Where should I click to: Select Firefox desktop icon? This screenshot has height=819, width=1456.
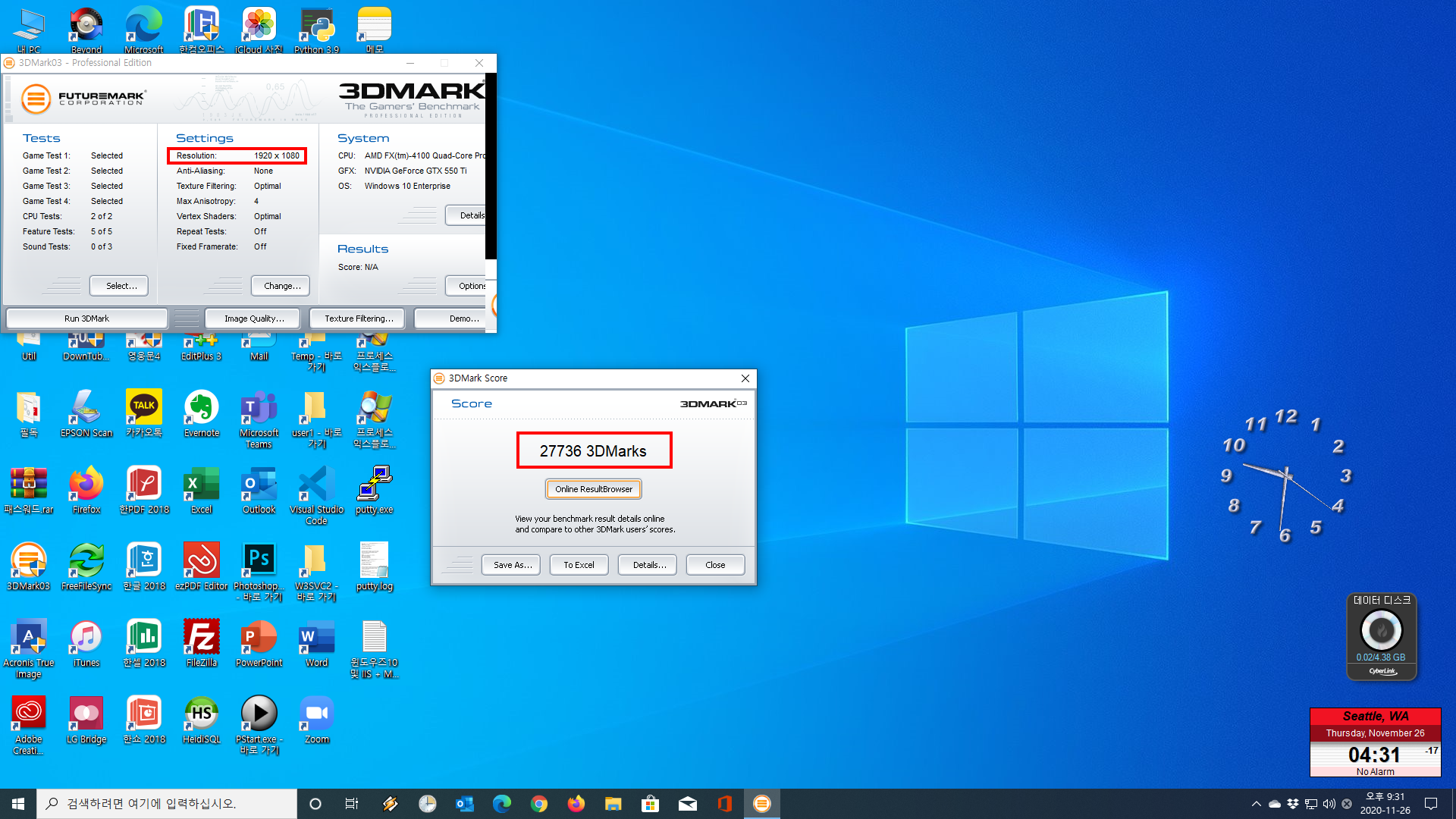click(x=86, y=491)
